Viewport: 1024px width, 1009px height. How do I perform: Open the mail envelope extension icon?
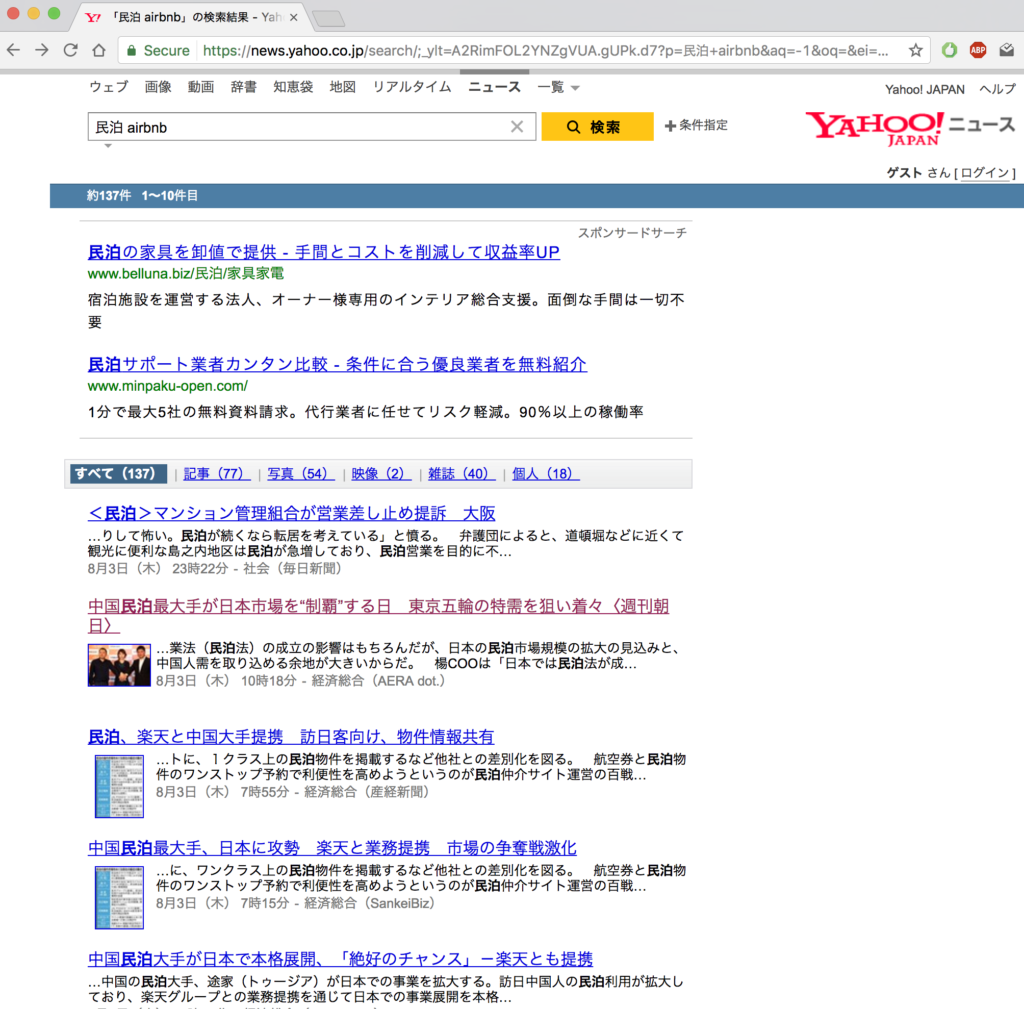coord(1005,50)
